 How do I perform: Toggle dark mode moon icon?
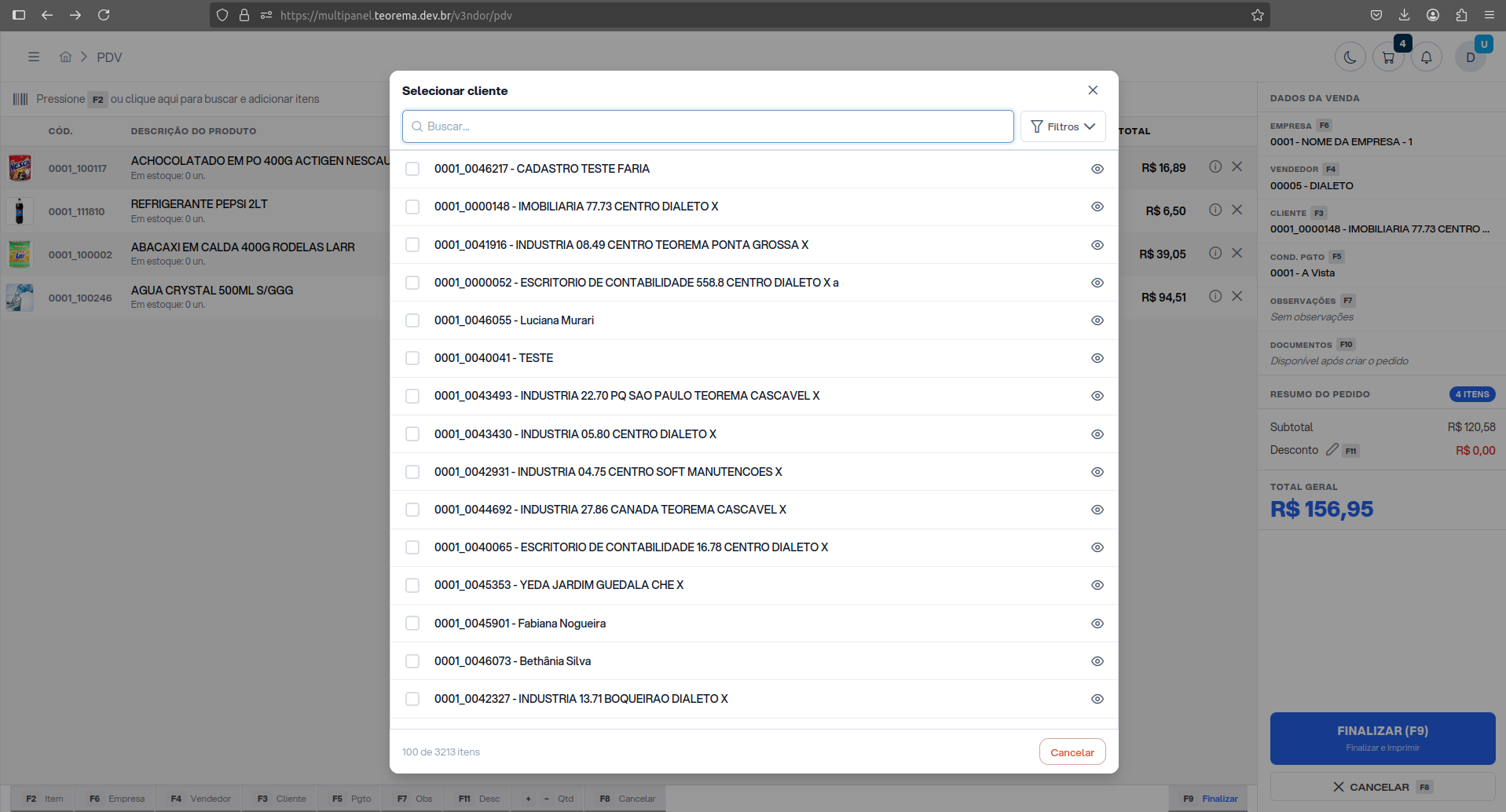coord(1350,57)
